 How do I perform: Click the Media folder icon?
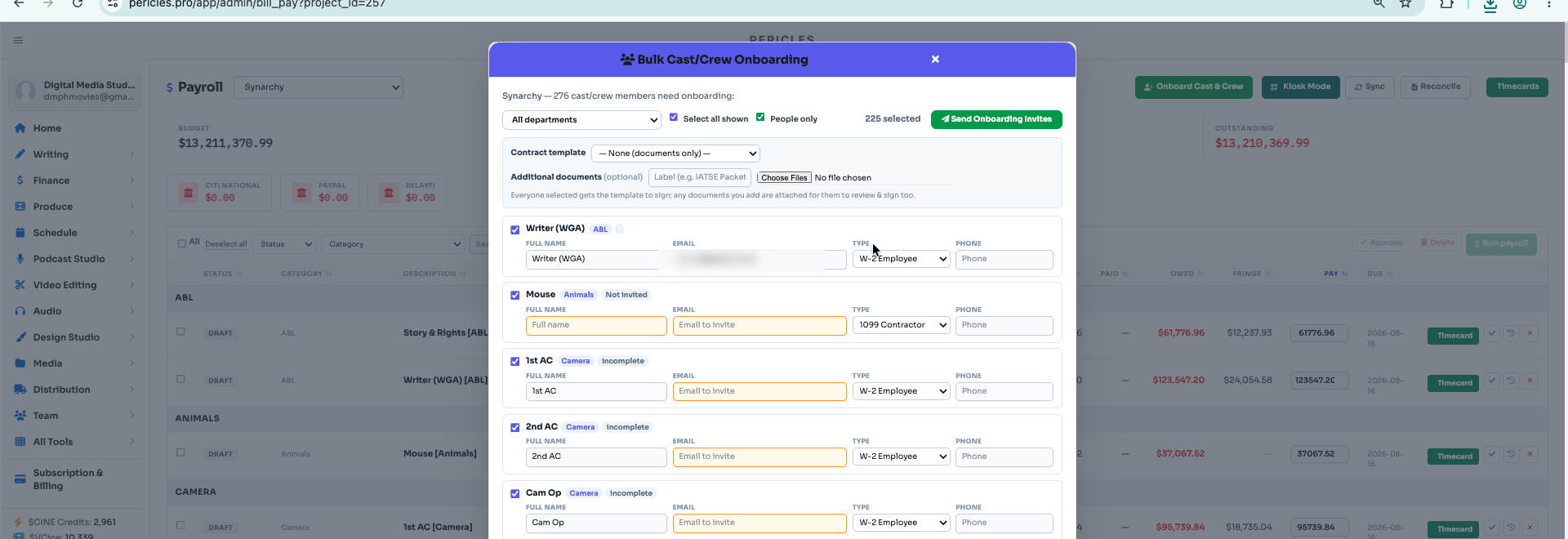tap(20, 363)
